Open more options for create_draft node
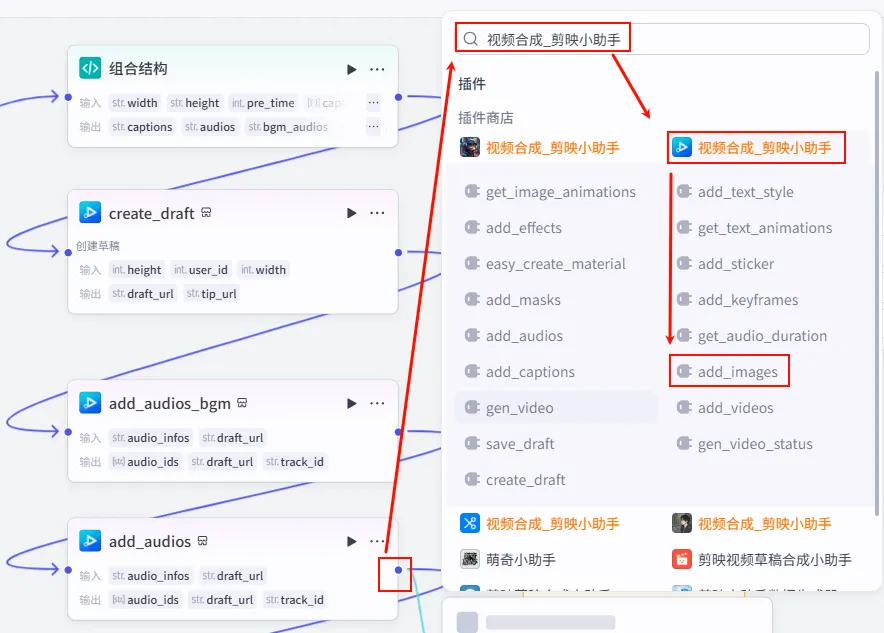884x633 pixels. (x=377, y=213)
